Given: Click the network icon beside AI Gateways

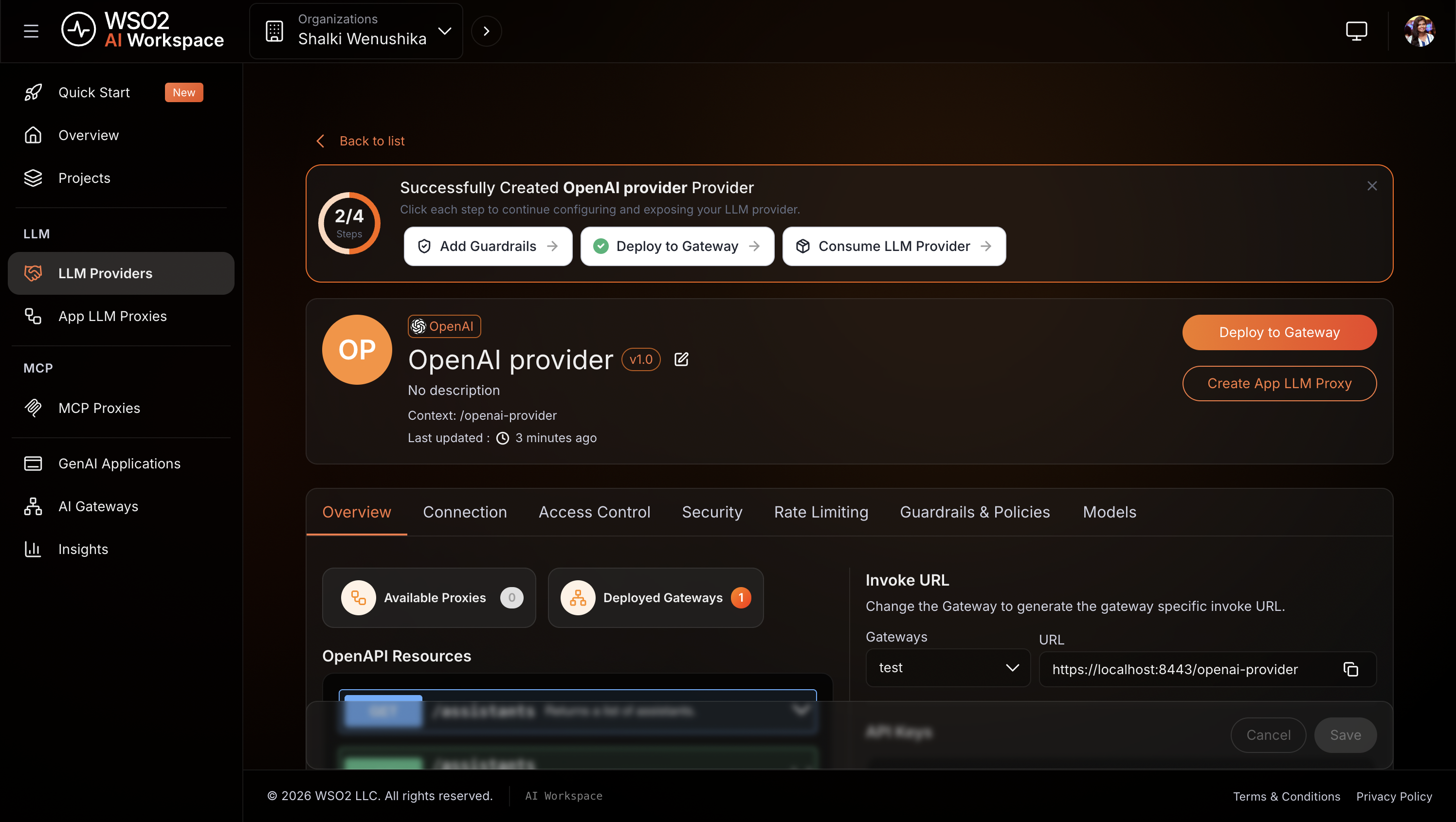Looking at the screenshot, I should pos(33,506).
